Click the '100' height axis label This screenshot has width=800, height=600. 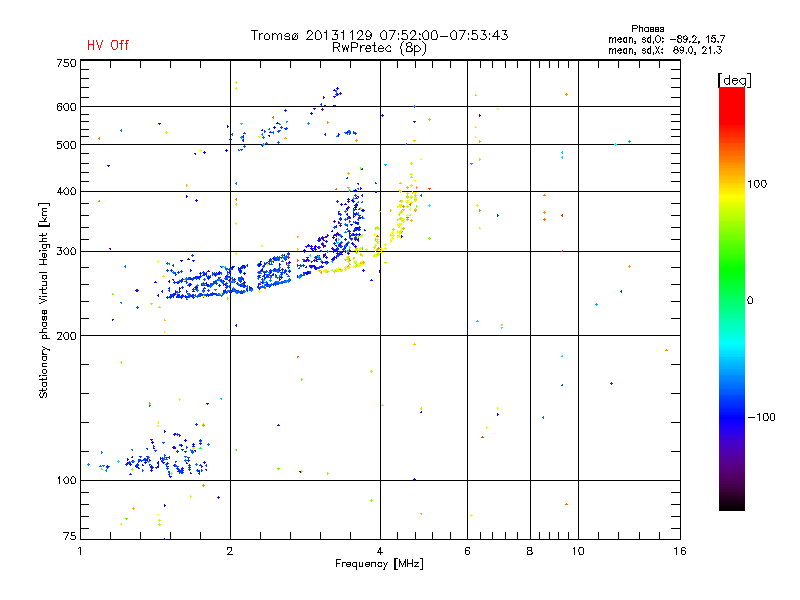tap(66, 480)
